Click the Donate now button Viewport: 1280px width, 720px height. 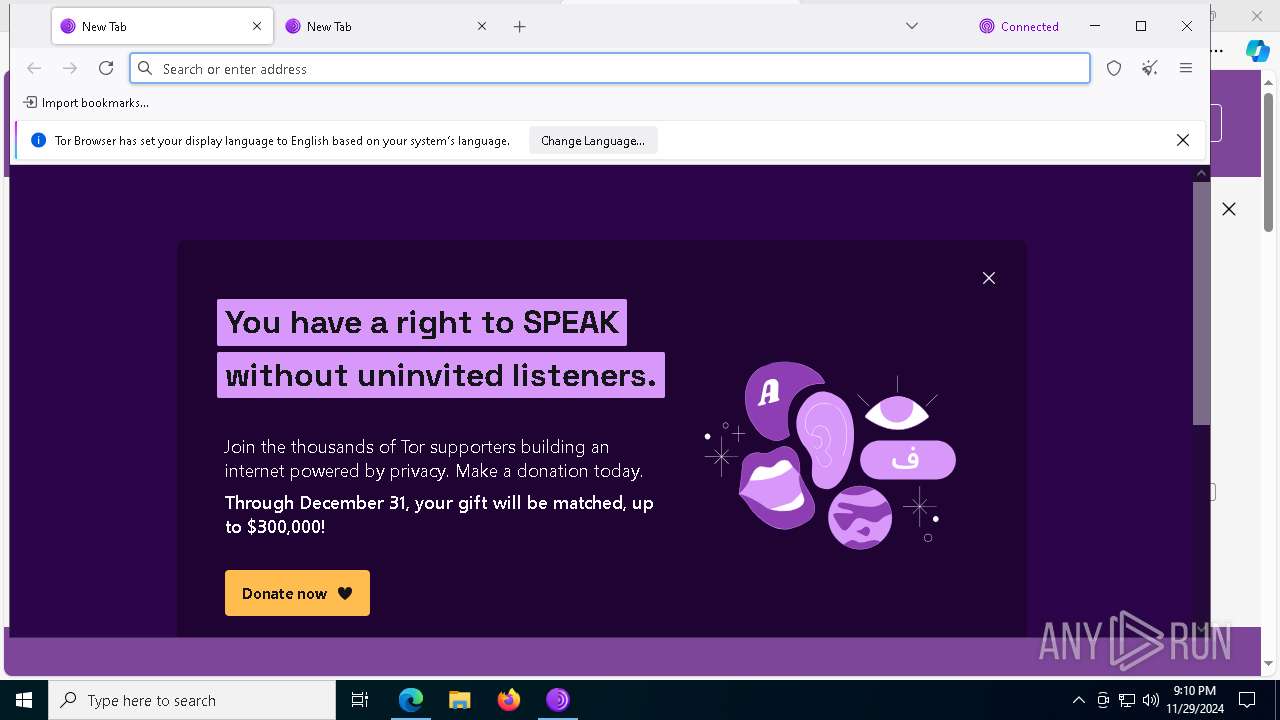[x=297, y=593]
